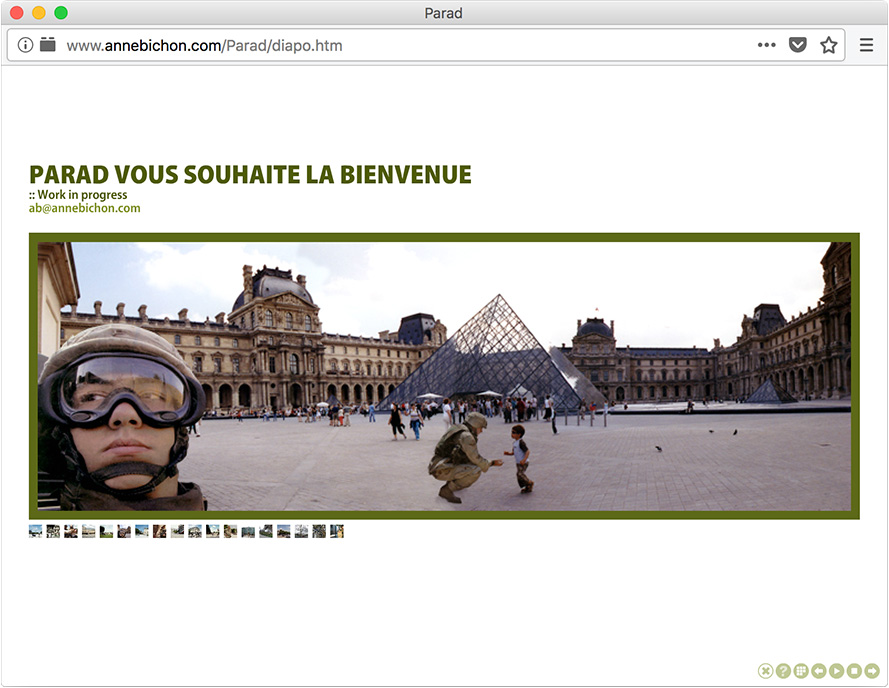The image size is (889, 688).
Task: Click the permissions icon beside the info icon
Action: point(47,45)
